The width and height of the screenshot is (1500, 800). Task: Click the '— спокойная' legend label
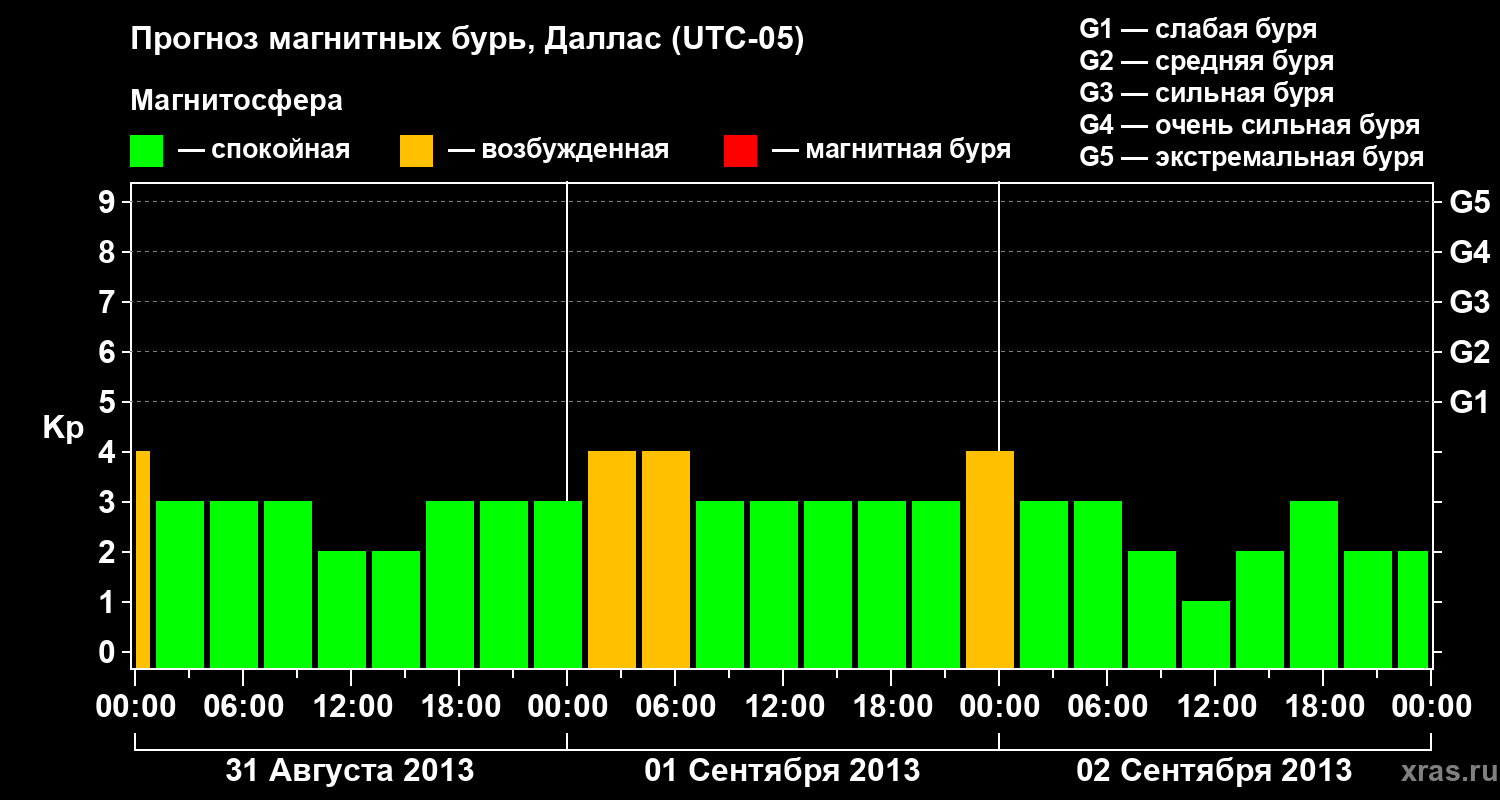[264, 150]
